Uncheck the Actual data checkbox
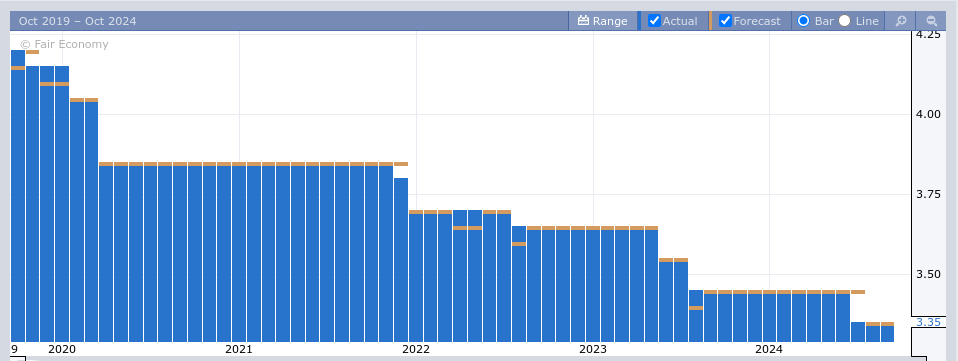The width and height of the screenshot is (958, 361). pos(654,21)
